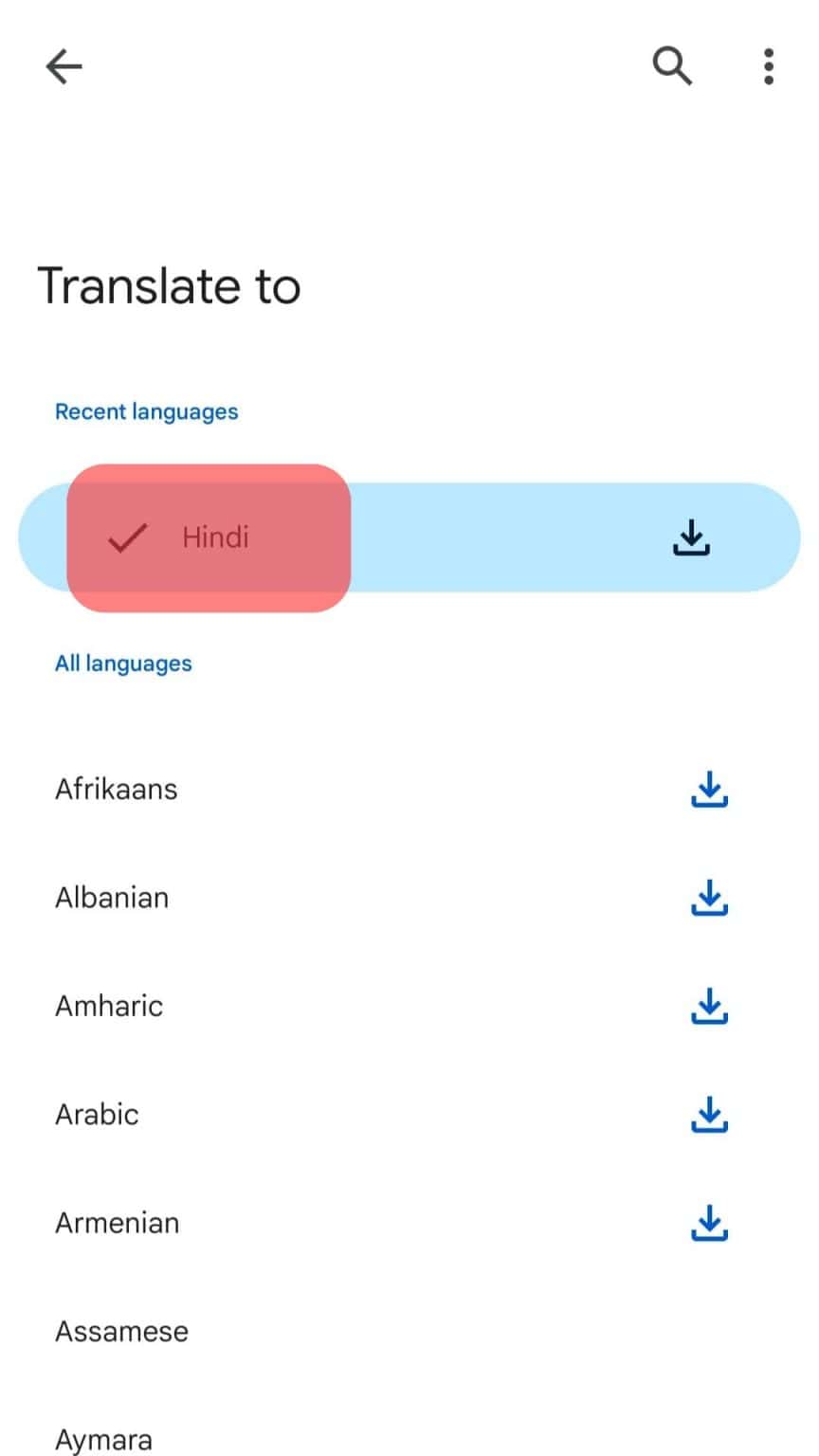The image size is (819, 1456).
Task: Select Afrikaans as target language
Action: (x=117, y=789)
